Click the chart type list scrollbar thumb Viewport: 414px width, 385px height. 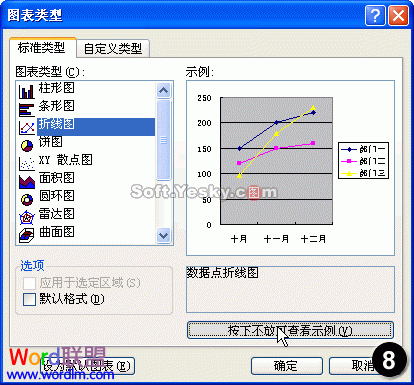point(163,140)
